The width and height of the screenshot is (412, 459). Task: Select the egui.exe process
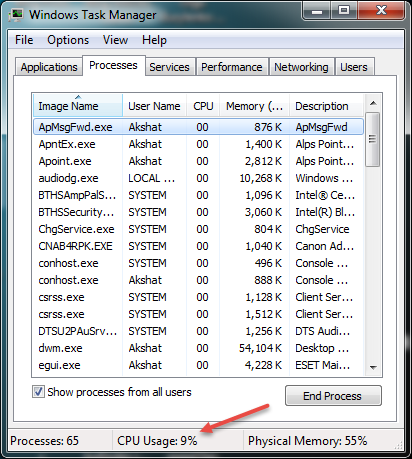pos(198,365)
